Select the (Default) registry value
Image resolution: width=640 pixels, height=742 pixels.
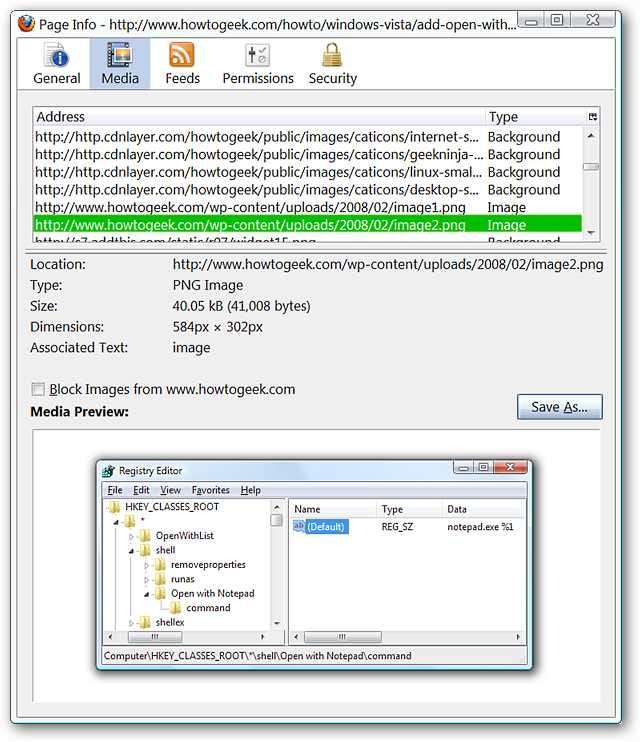(326, 527)
